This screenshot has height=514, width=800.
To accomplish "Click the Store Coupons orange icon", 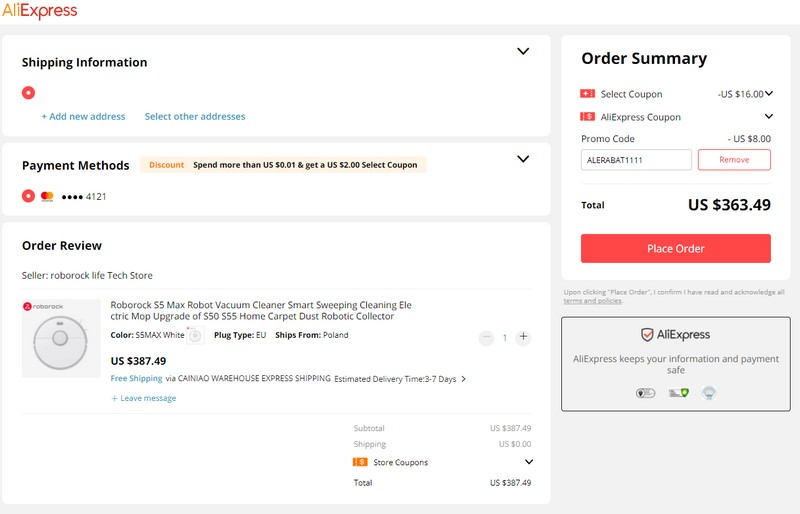I will pyautogui.click(x=360, y=462).
